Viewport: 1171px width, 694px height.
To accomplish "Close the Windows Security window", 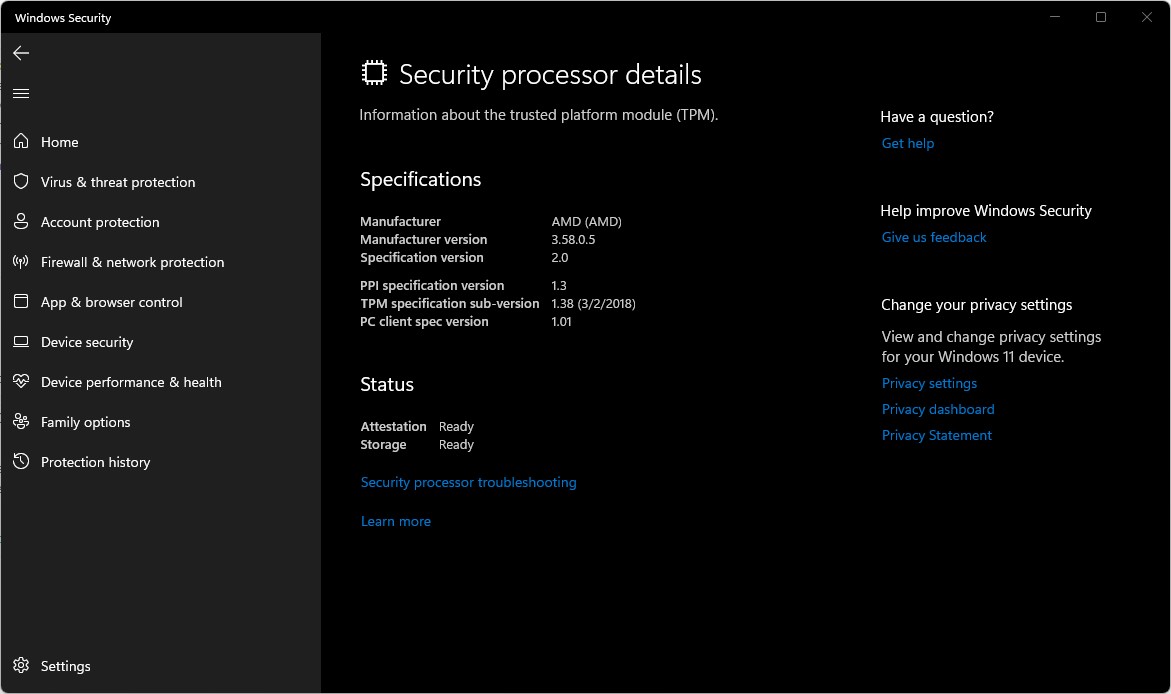I will point(1146,17).
